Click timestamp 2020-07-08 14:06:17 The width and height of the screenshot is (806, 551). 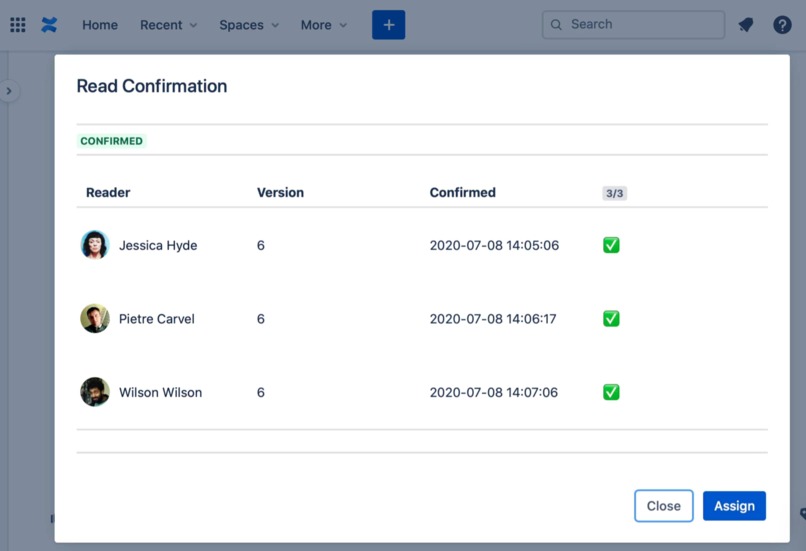tap(493, 319)
